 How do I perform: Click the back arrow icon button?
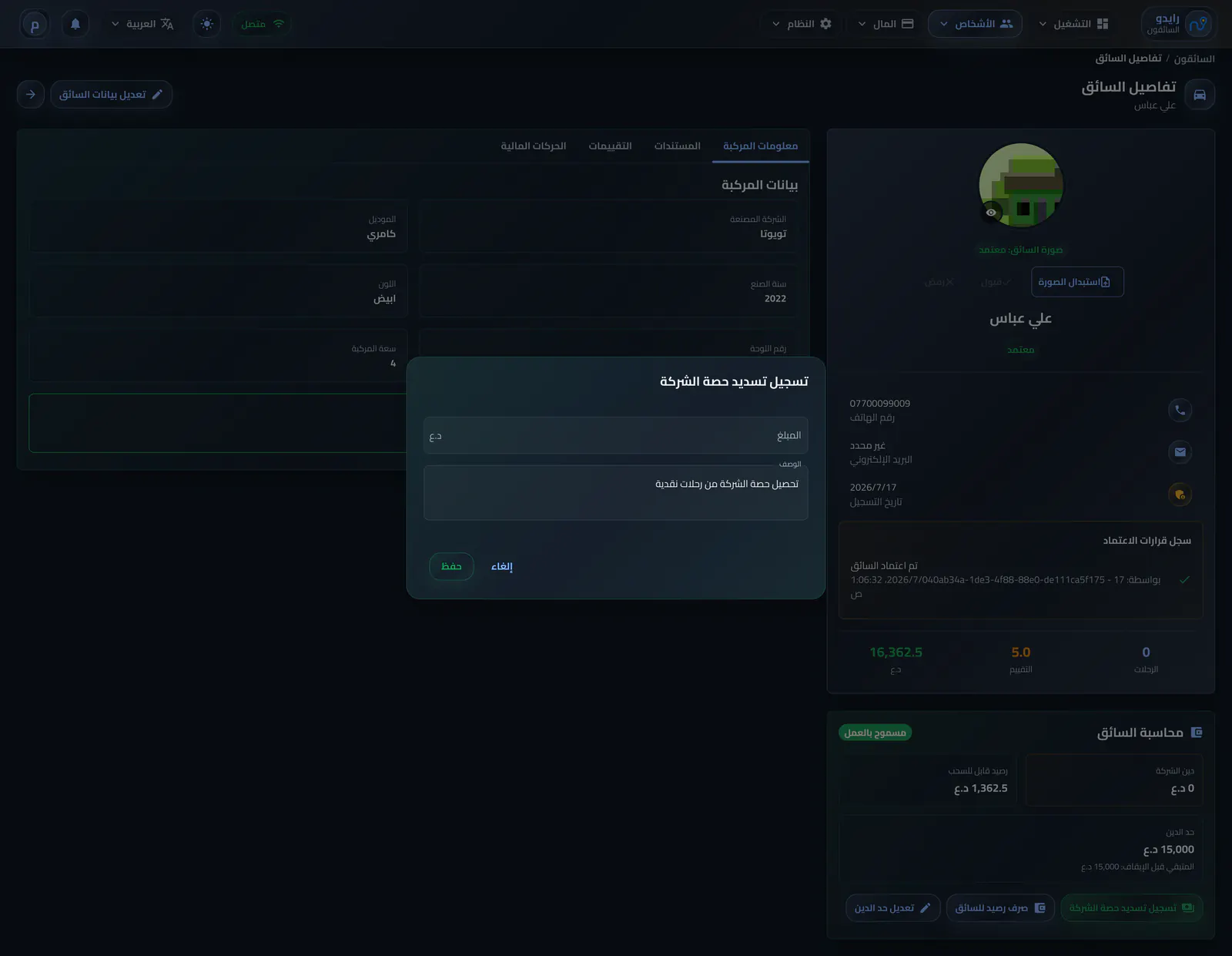31,94
